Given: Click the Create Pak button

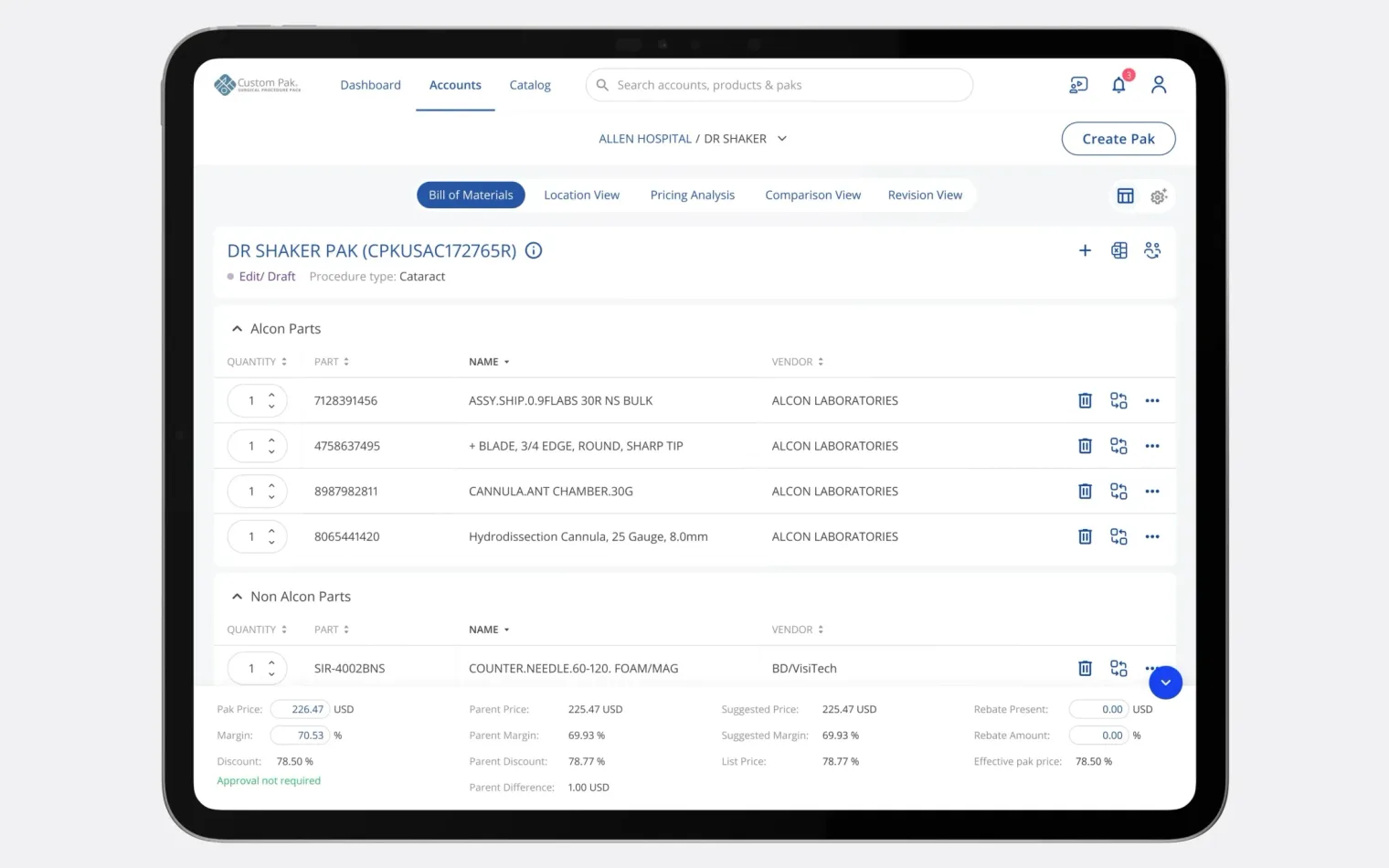Looking at the screenshot, I should pyautogui.click(x=1119, y=139).
